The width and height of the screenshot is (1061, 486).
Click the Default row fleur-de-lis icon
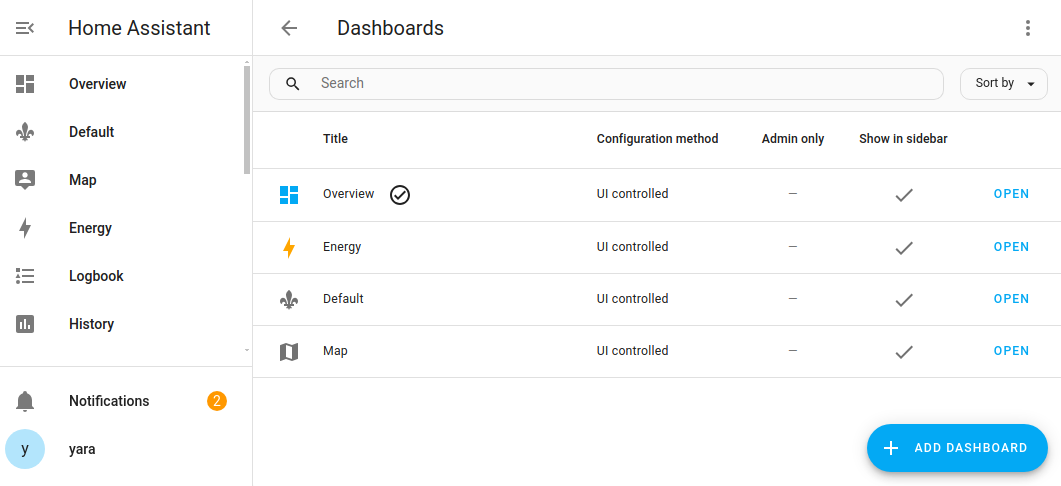click(x=289, y=300)
